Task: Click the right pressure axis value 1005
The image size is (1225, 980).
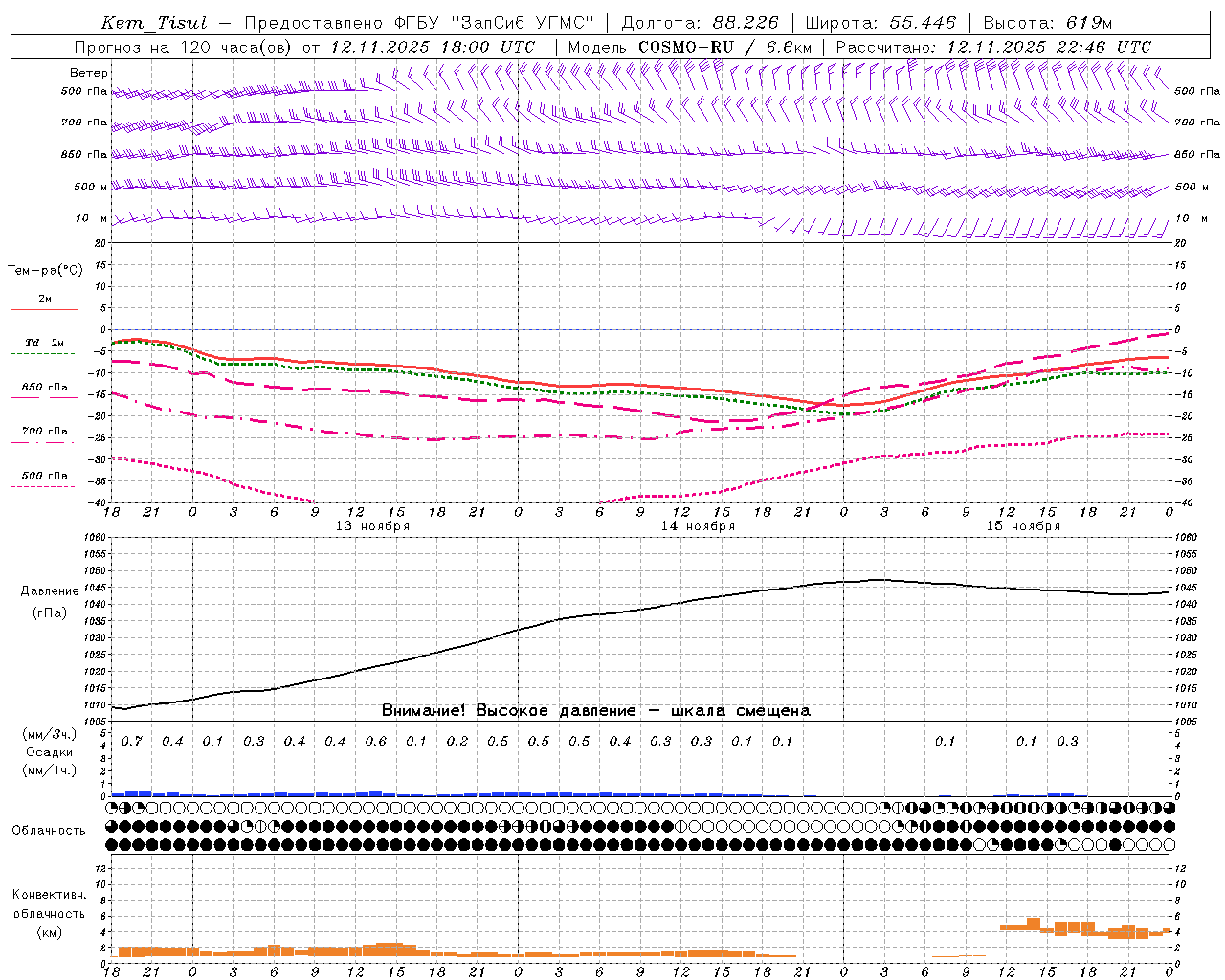Action: click(x=1186, y=722)
